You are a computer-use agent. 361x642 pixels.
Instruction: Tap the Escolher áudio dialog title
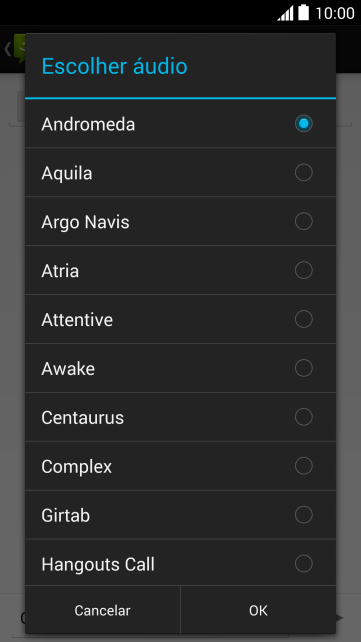tap(114, 66)
